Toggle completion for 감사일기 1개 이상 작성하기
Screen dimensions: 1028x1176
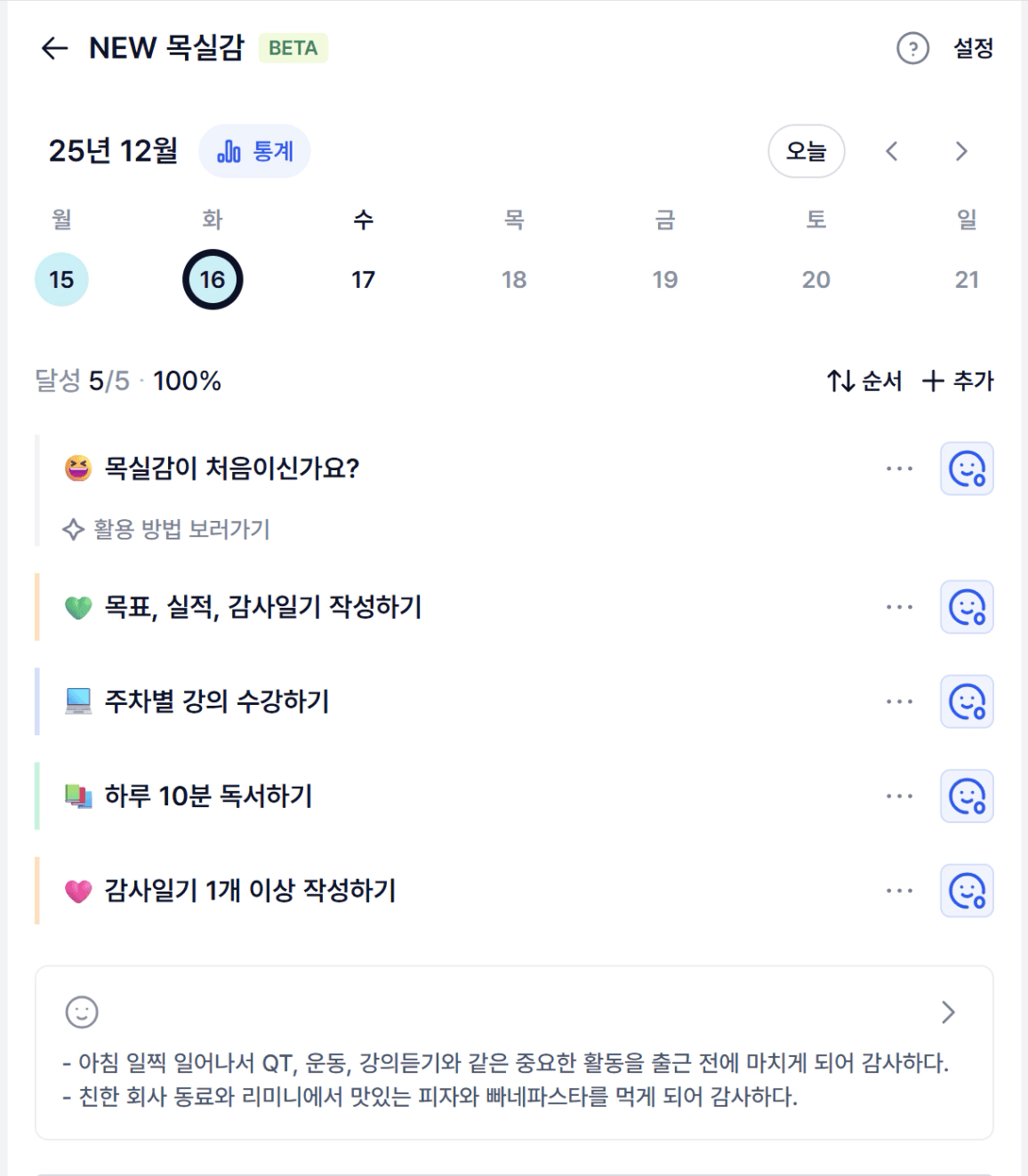click(967, 890)
